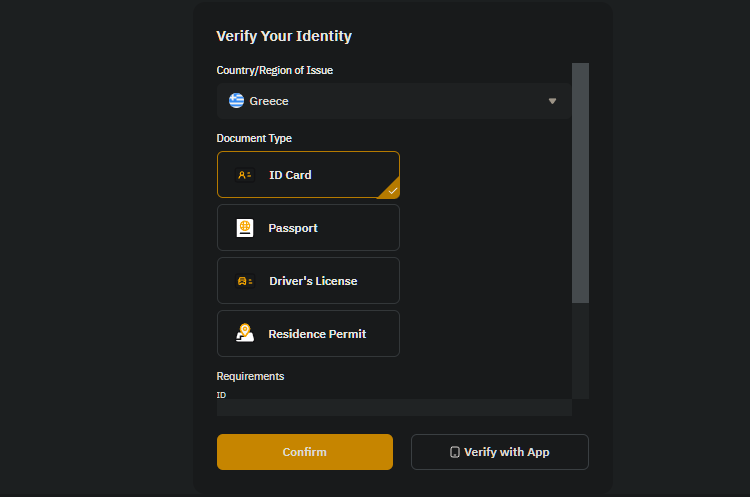750x497 pixels.
Task: Click the Driver's License car icon
Action: [244, 281]
